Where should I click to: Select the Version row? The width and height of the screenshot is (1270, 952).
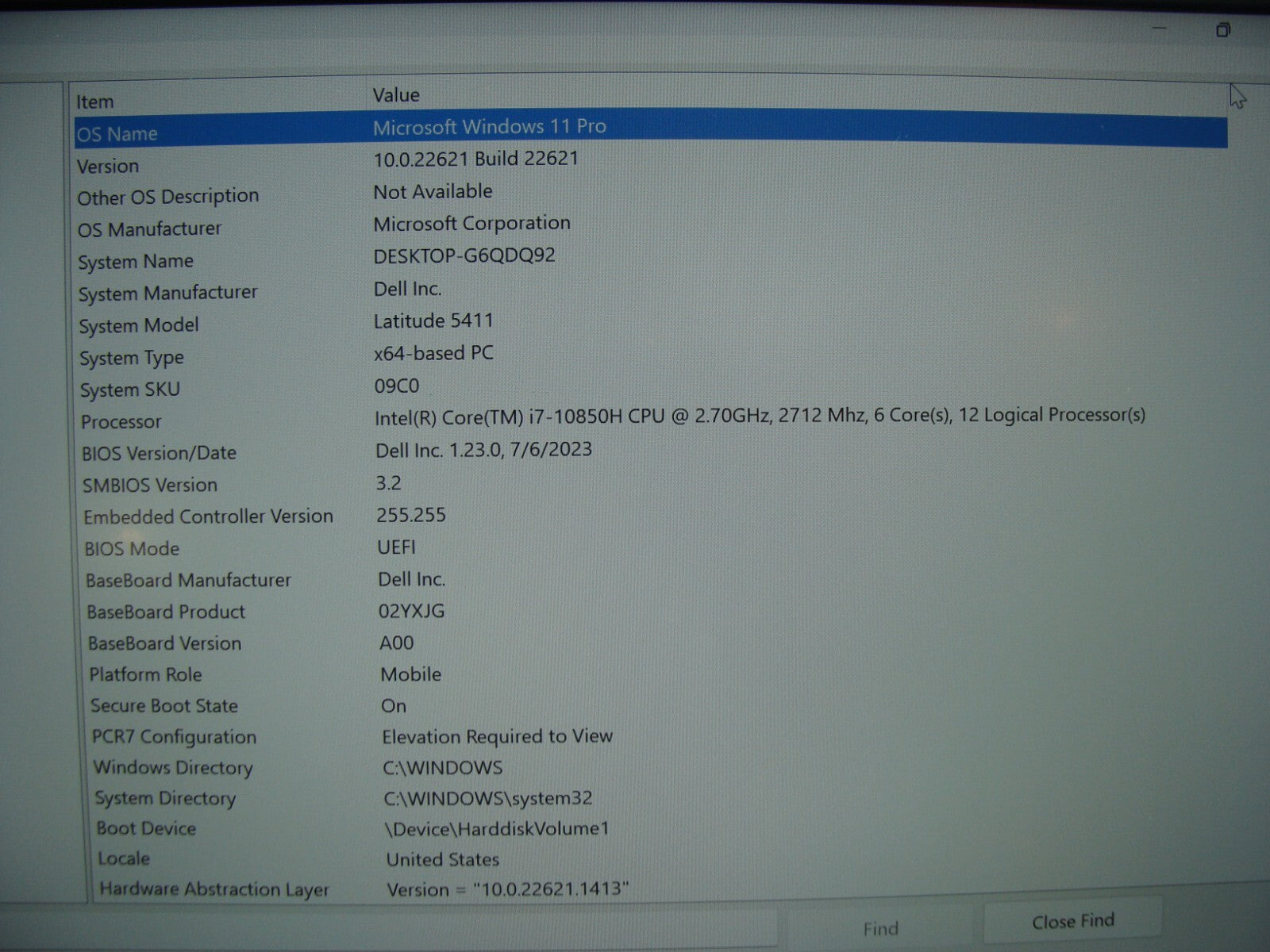pyautogui.click(x=108, y=166)
